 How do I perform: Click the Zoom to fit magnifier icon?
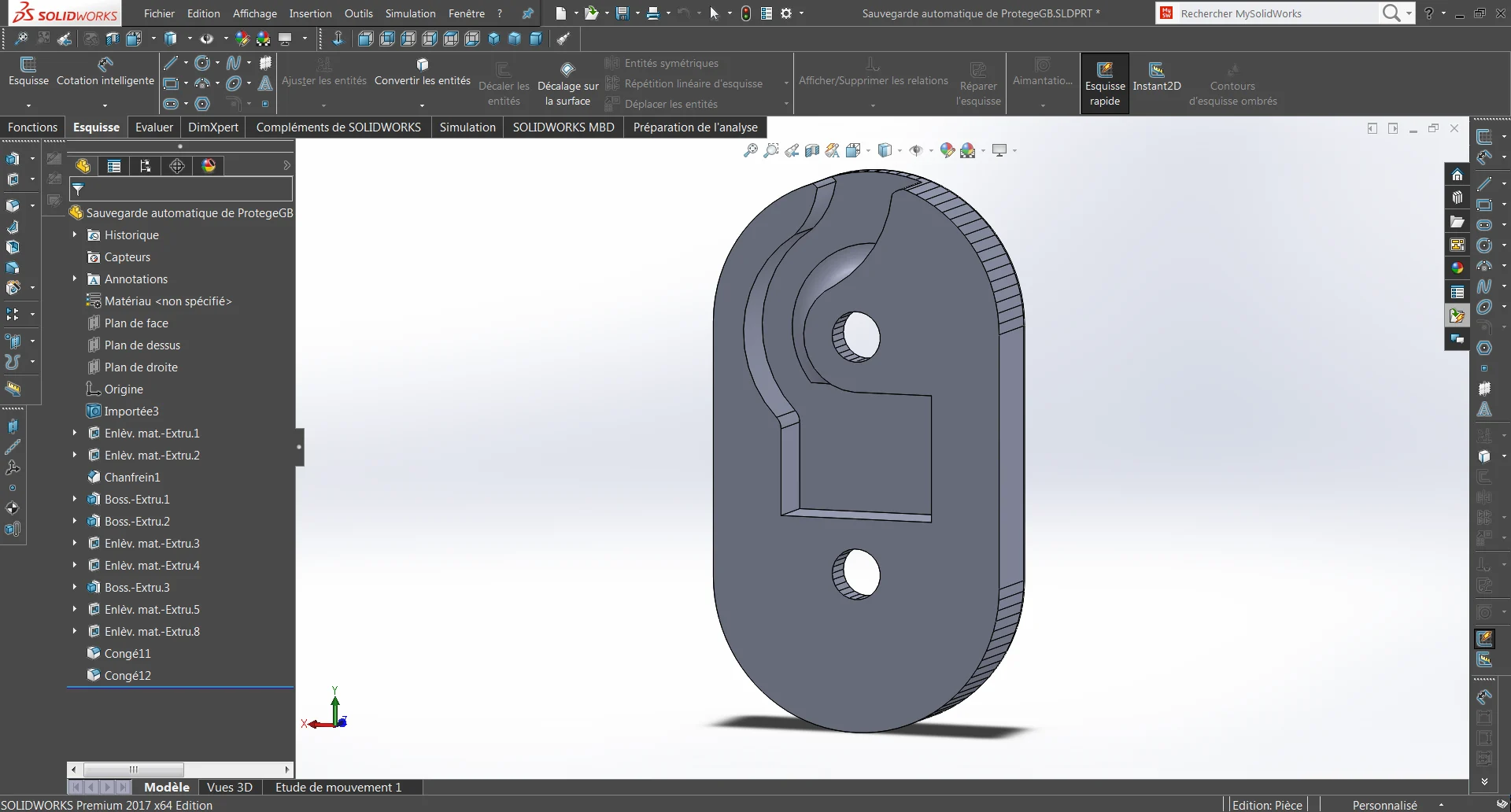pos(751,150)
